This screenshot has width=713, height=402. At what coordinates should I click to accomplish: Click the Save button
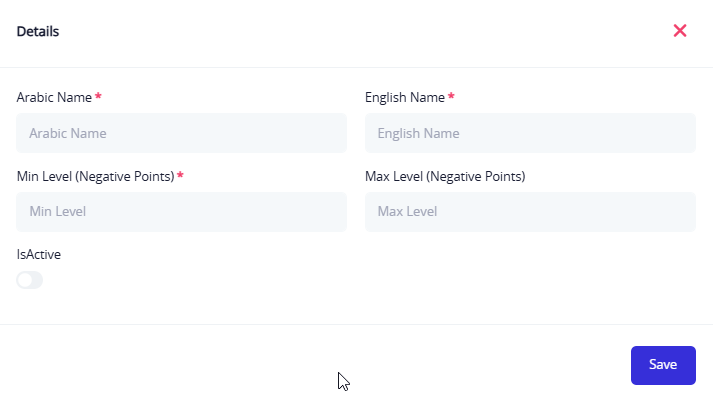[x=662, y=365]
